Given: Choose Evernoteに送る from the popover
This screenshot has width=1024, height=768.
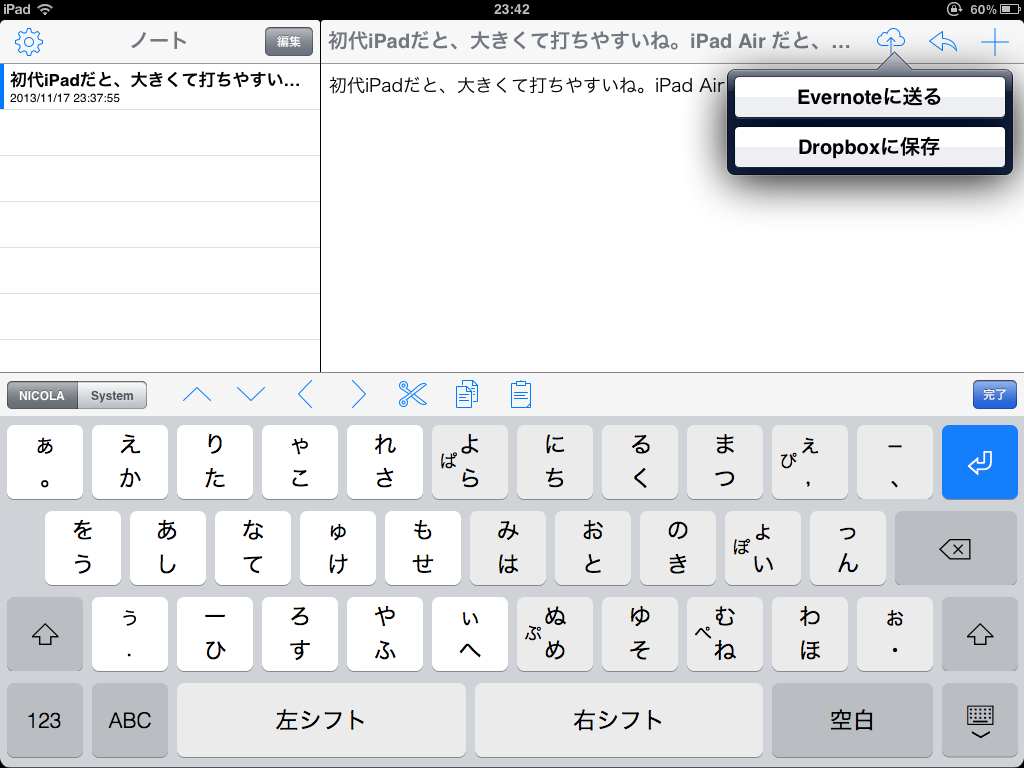Looking at the screenshot, I should pyautogui.click(x=870, y=97).
